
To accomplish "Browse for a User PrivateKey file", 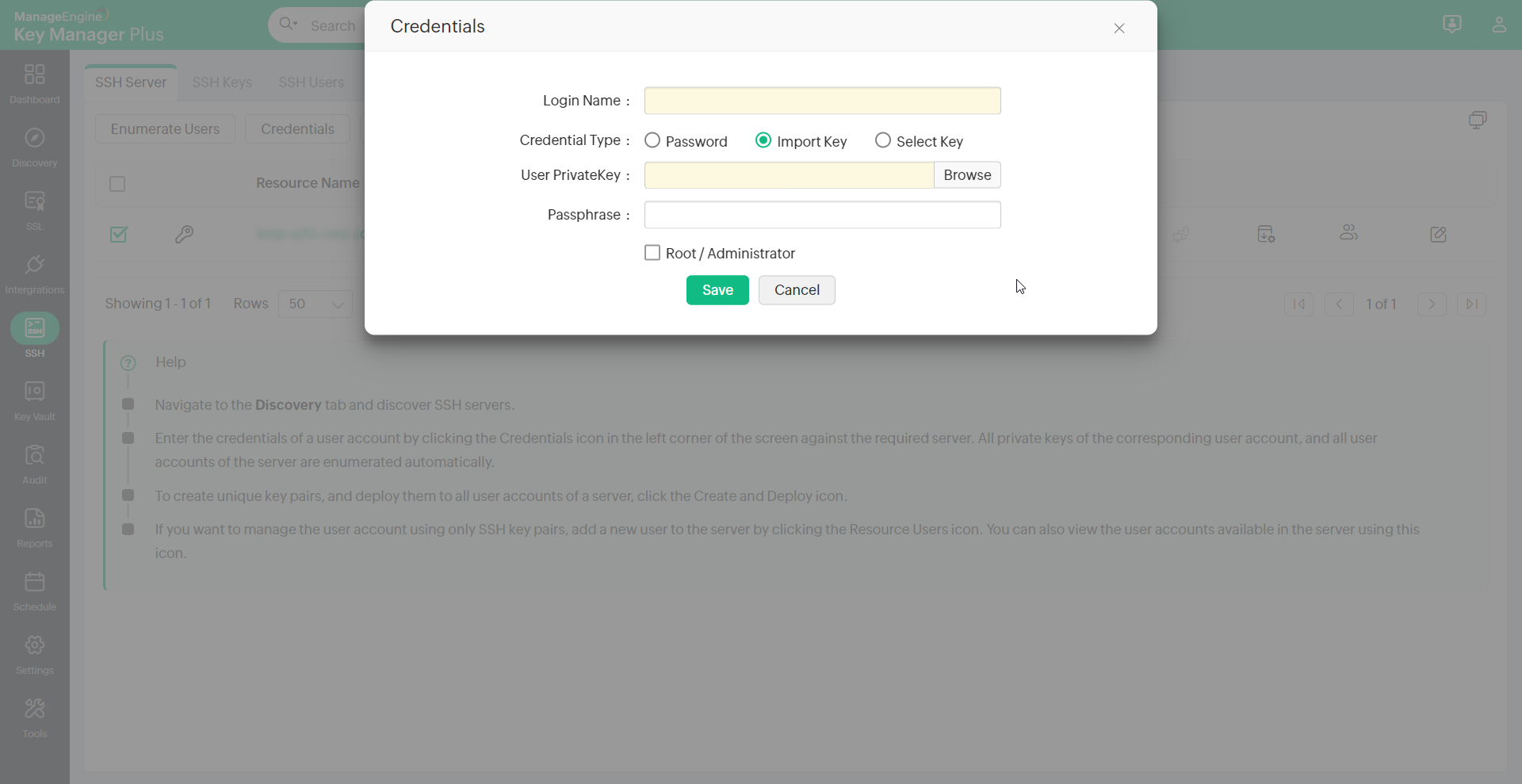I will [x=967, y=174].
